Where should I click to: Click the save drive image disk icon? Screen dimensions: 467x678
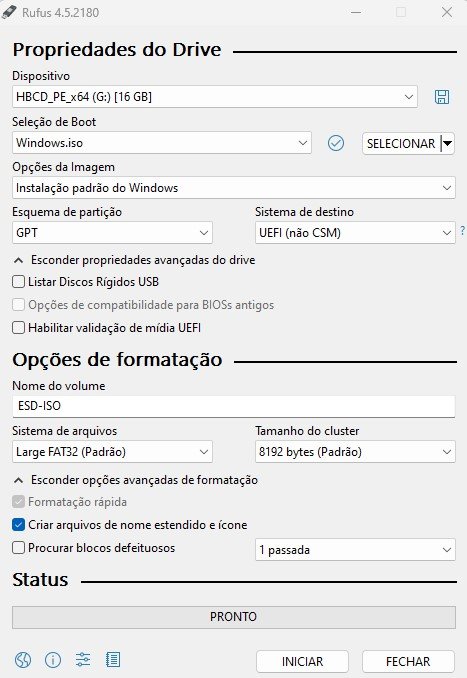[441, 97]
